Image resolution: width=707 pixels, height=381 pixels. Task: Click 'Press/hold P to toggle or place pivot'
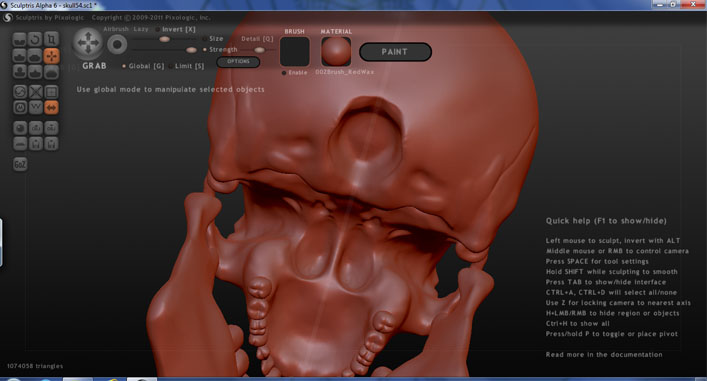click(x=611, y=334)
